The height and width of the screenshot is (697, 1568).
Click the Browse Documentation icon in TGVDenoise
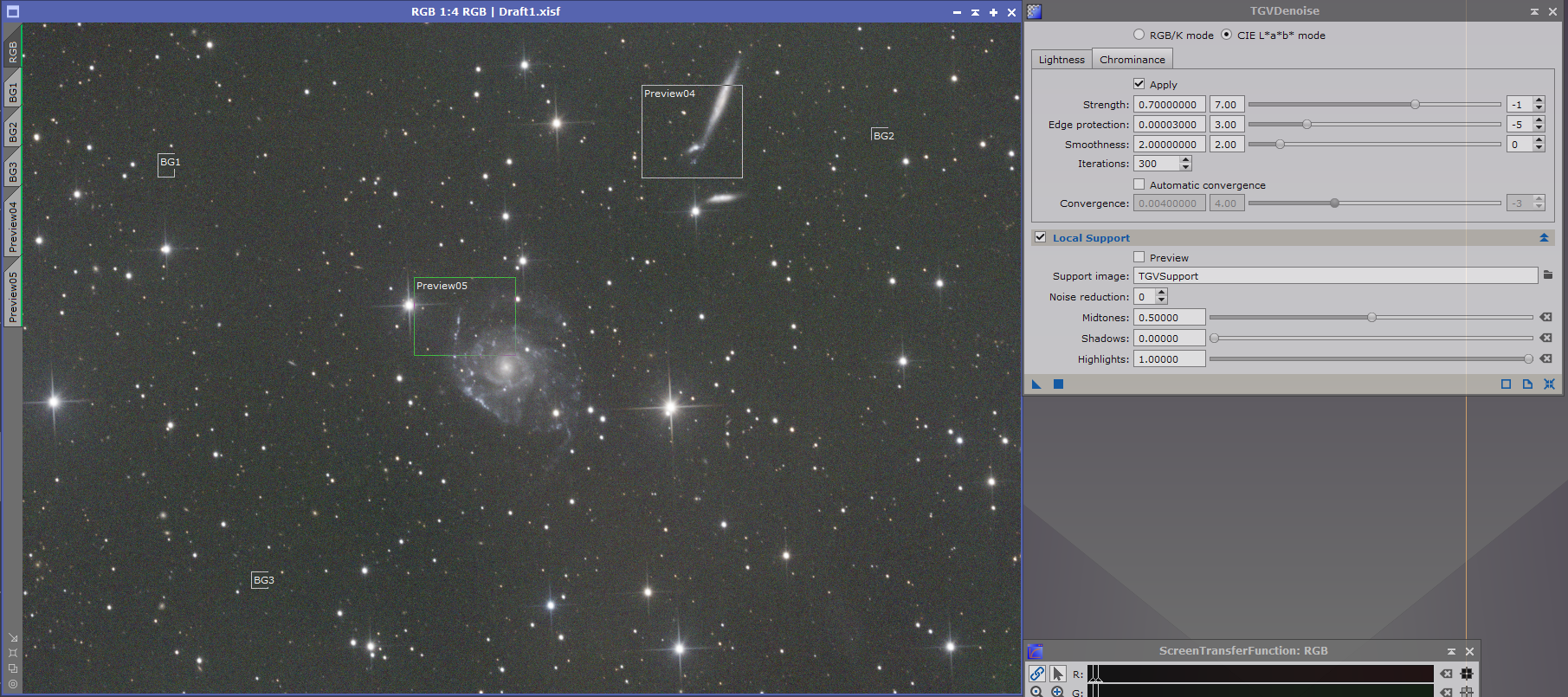[x=1527, y=384]
